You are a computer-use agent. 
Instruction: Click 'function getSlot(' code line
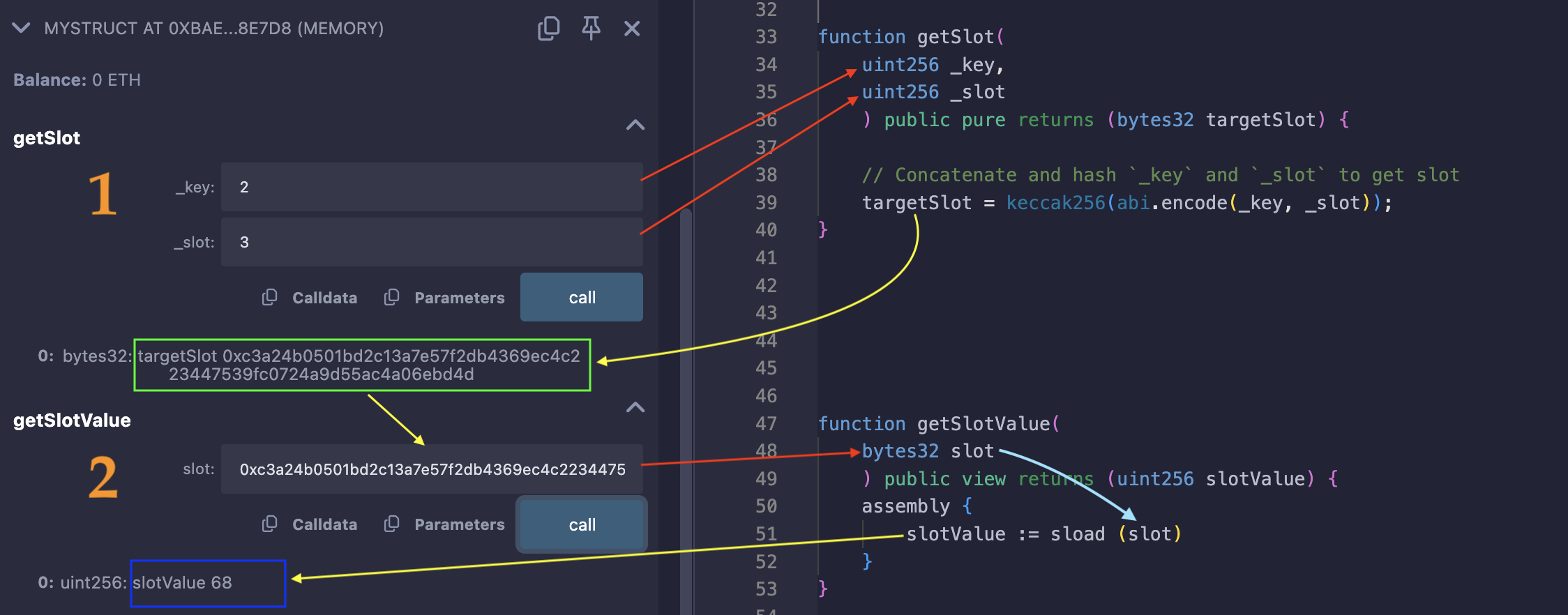(x=911, y=37)
